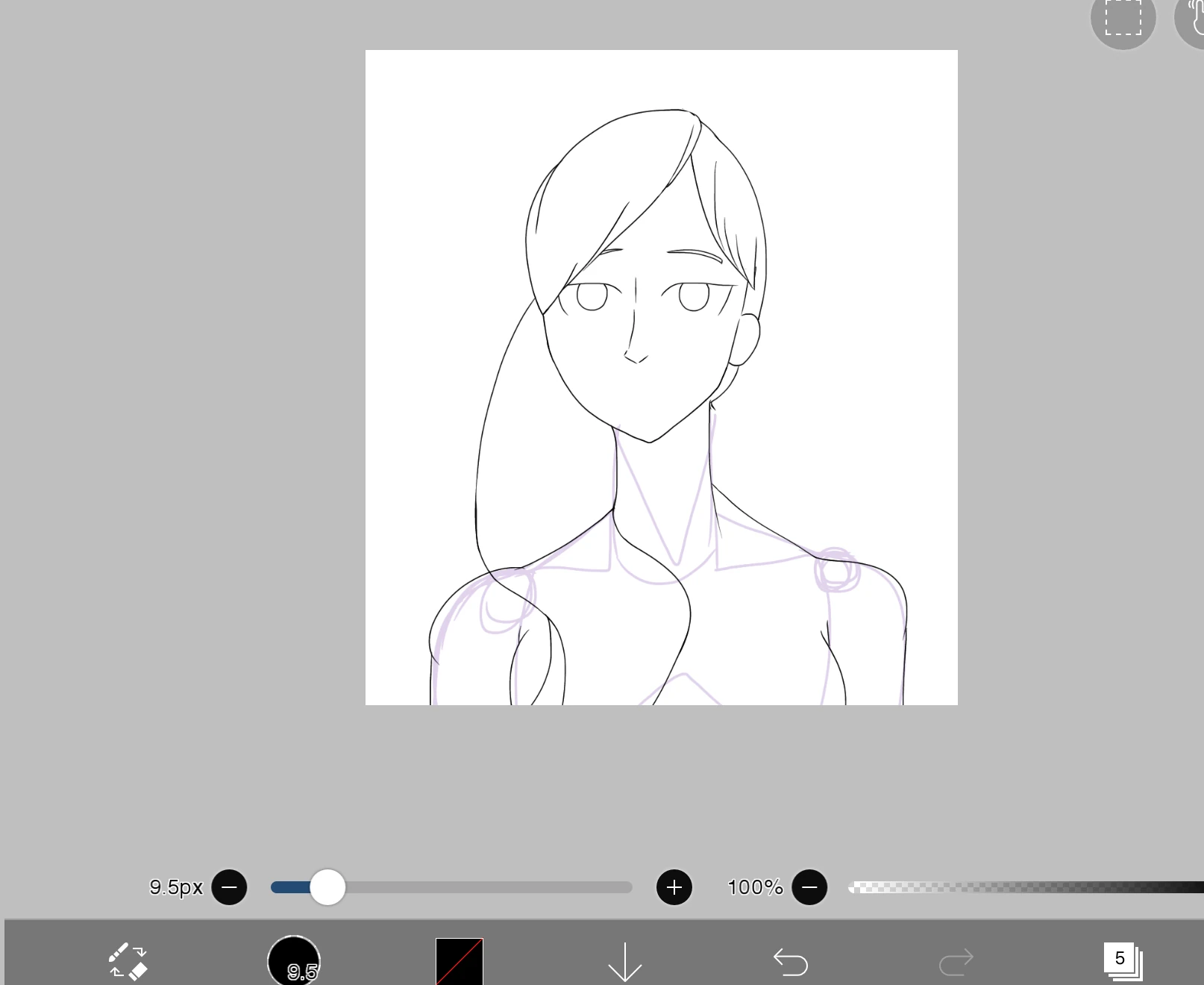Open brush settings from the 9.5 circle

tap(294, 961)
